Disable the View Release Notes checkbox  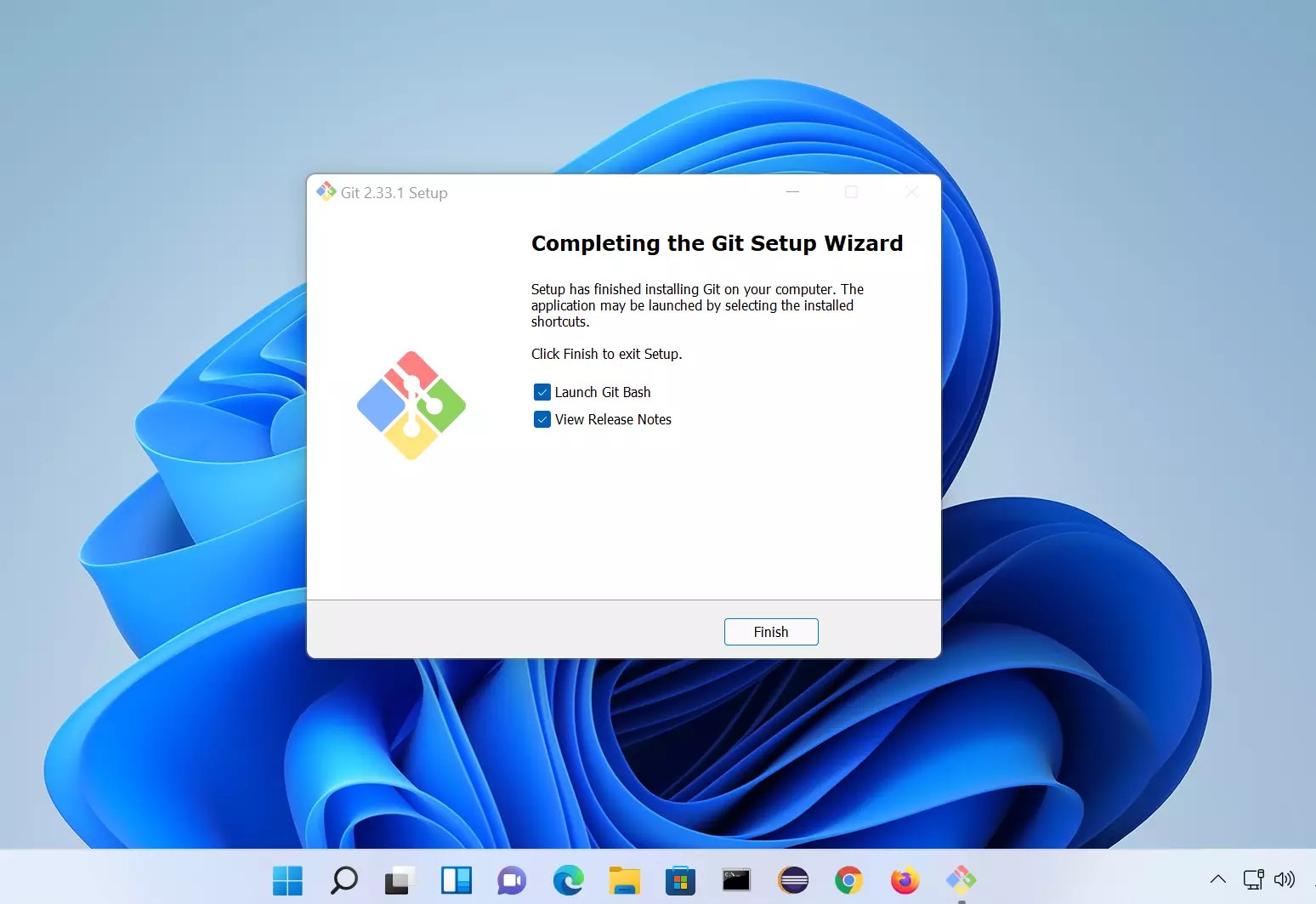[542, 419]
